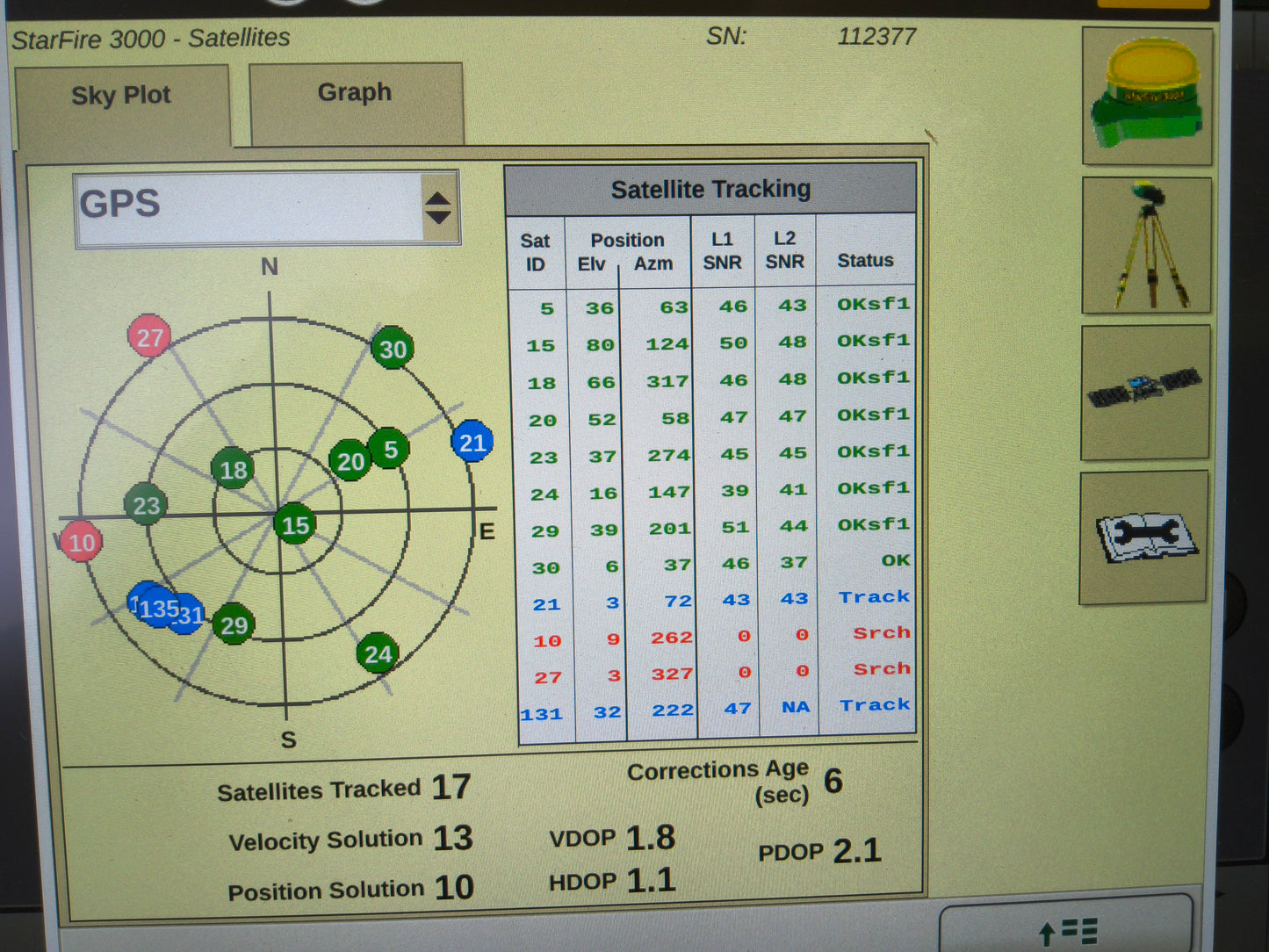The image size is (1269, 952).
Task: Click the Position Solution value 10
Action: tap(455, 888)
